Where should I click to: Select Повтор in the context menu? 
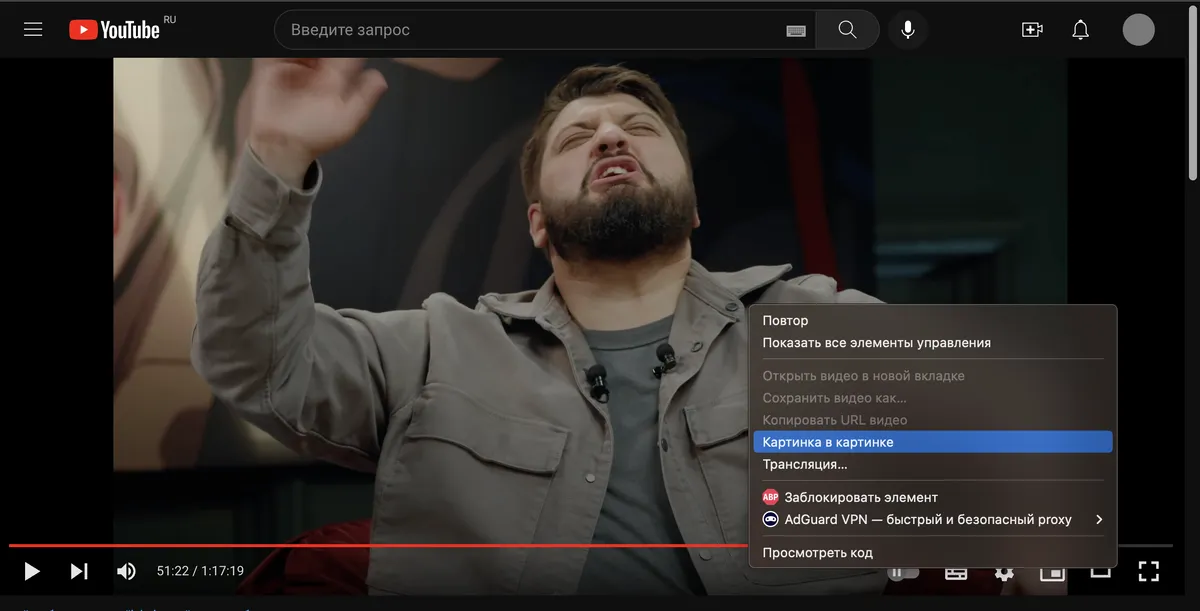tap(933, 321)
